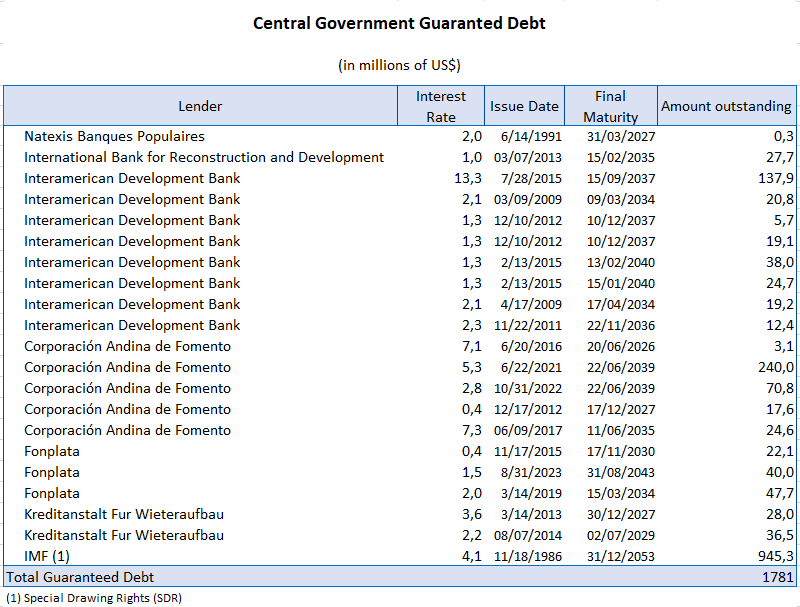Screen dimensions: 800x607
Task: Select the final maturity '31/03/2027'
Action: [x=621, y=137]
